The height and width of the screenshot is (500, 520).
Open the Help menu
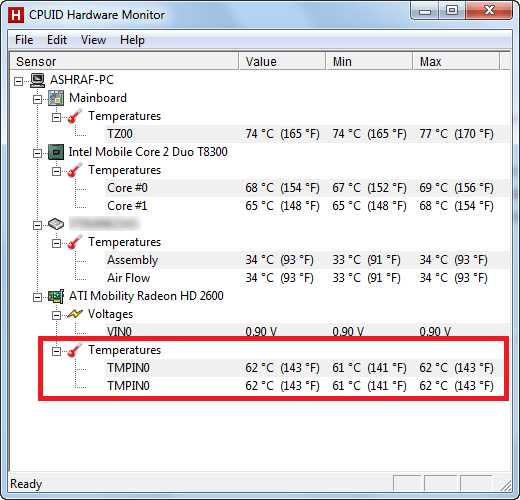tap(132, 40)
